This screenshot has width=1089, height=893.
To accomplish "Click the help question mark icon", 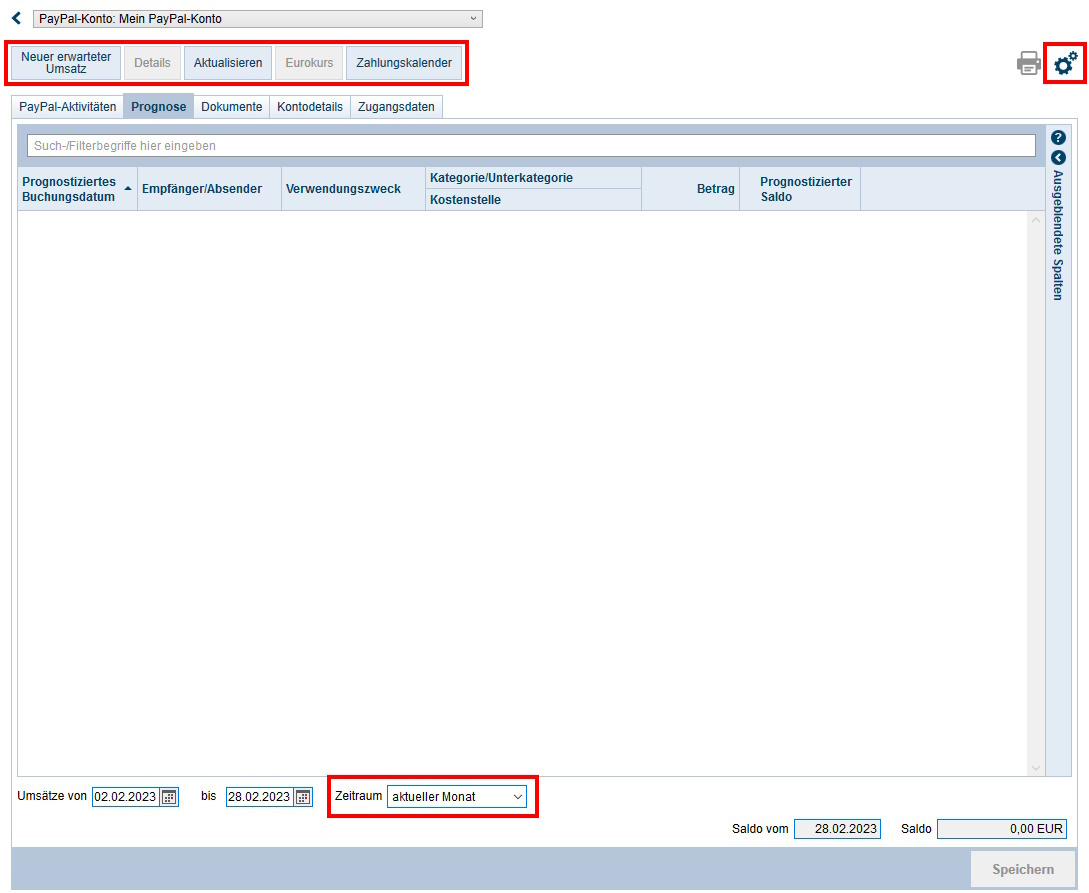I will (1058, 138).
